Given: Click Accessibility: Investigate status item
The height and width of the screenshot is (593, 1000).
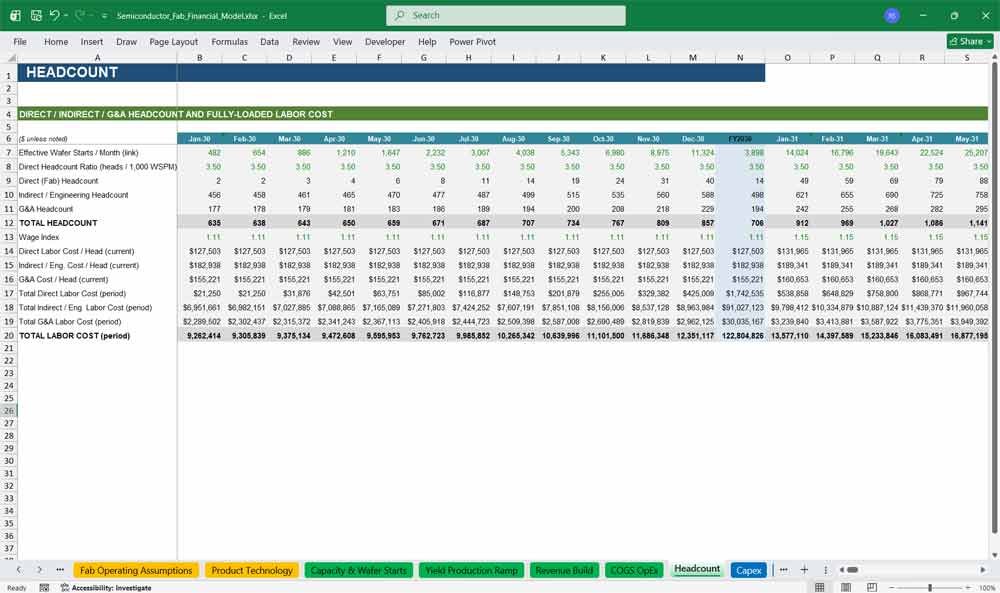Looking at the screenshot, I should (106, 587).
